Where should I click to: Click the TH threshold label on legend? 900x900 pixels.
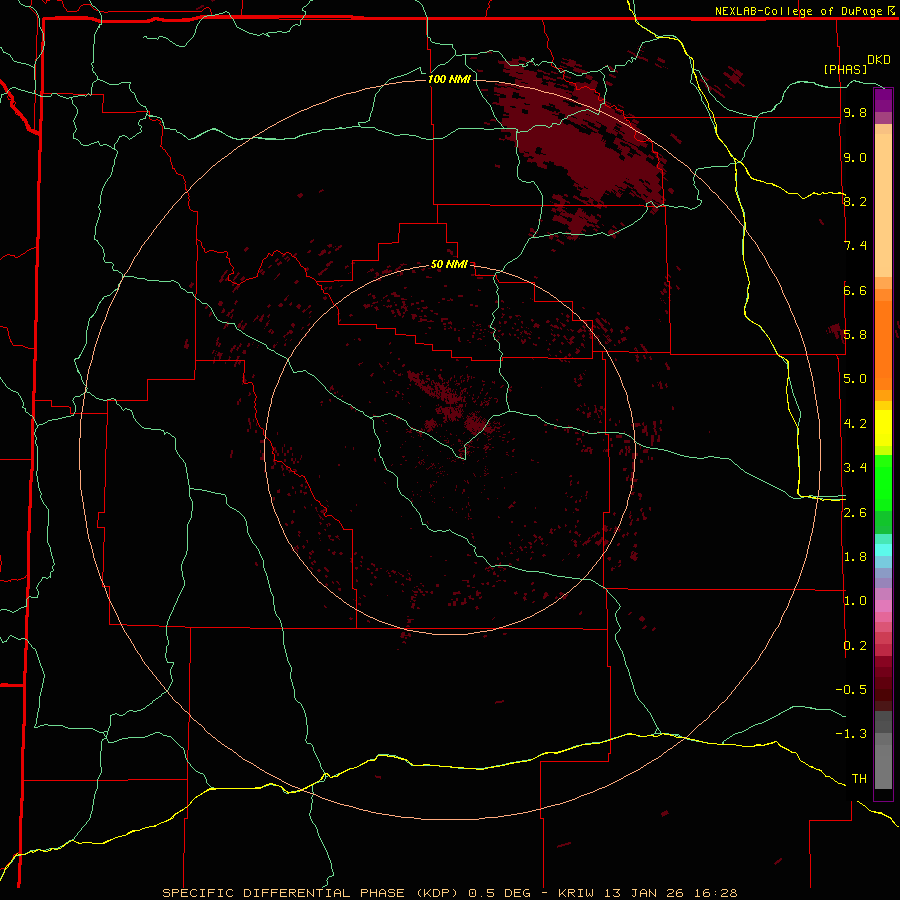(x=859, y=779)
